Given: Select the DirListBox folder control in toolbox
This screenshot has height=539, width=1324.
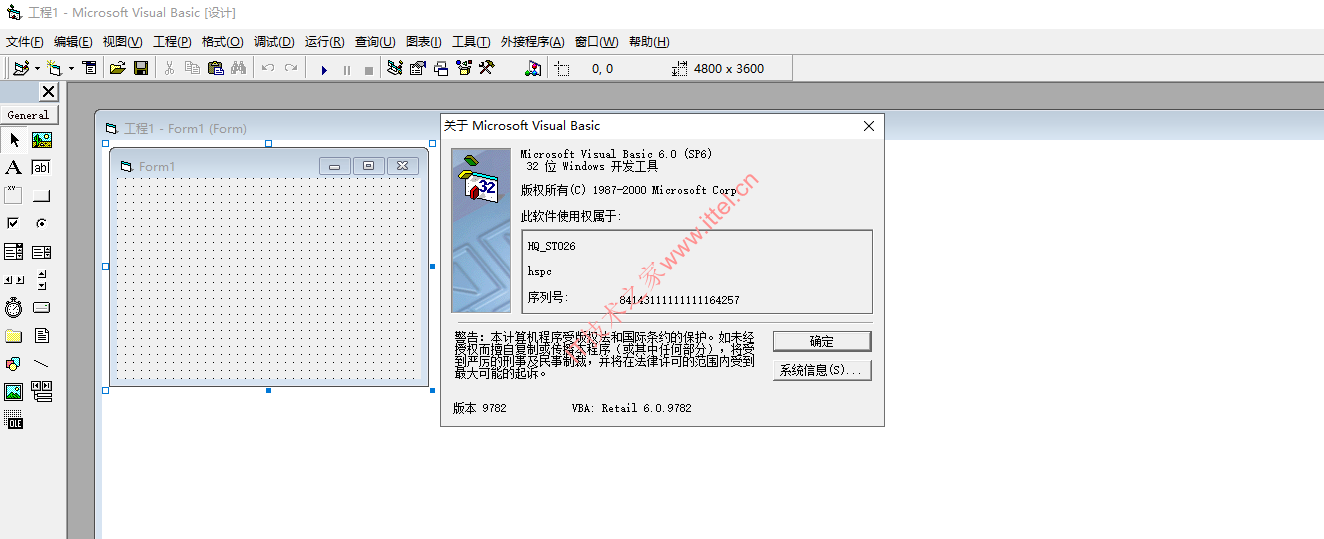Looking at the screenshot, I should pos(14,336).
